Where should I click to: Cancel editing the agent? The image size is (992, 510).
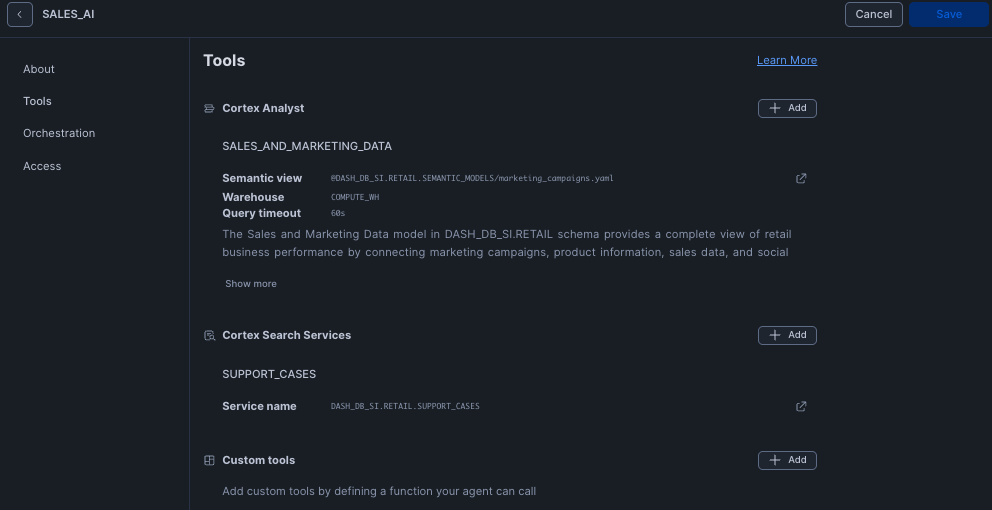click(874, 15)
